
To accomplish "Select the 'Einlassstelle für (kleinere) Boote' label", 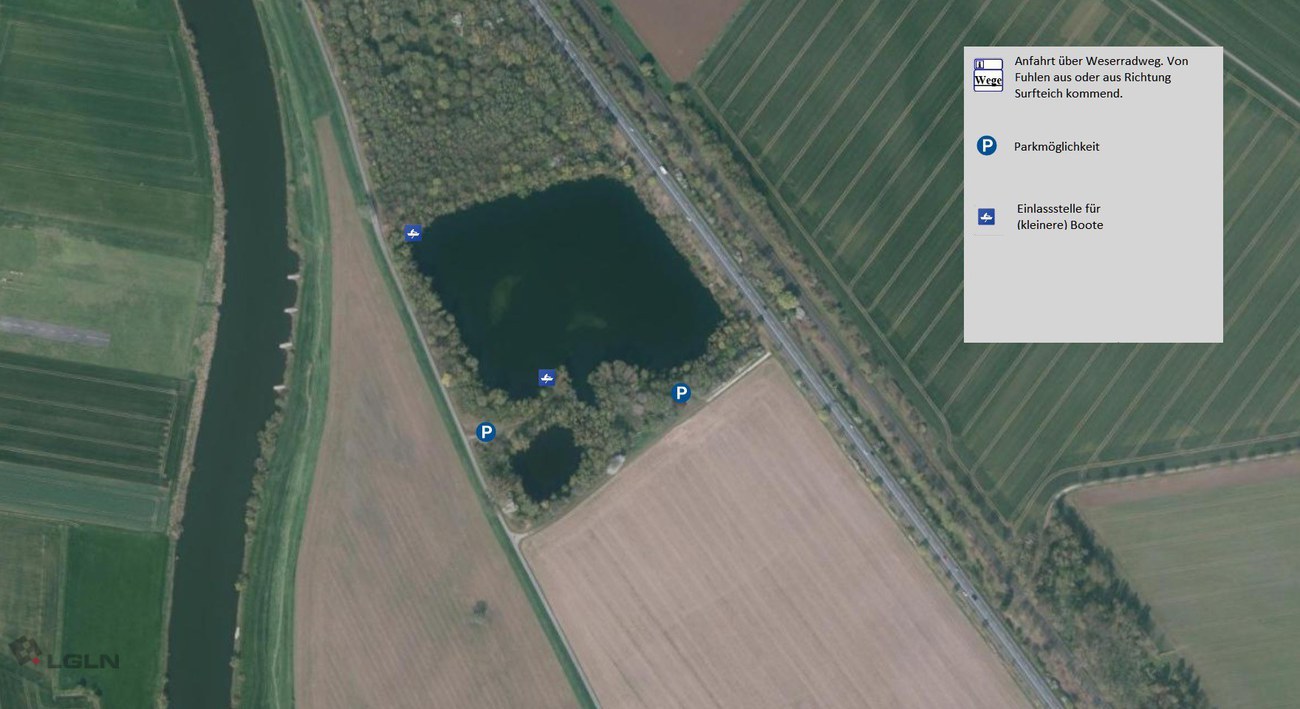I will pyautogui.click(x=1060, y=216).
